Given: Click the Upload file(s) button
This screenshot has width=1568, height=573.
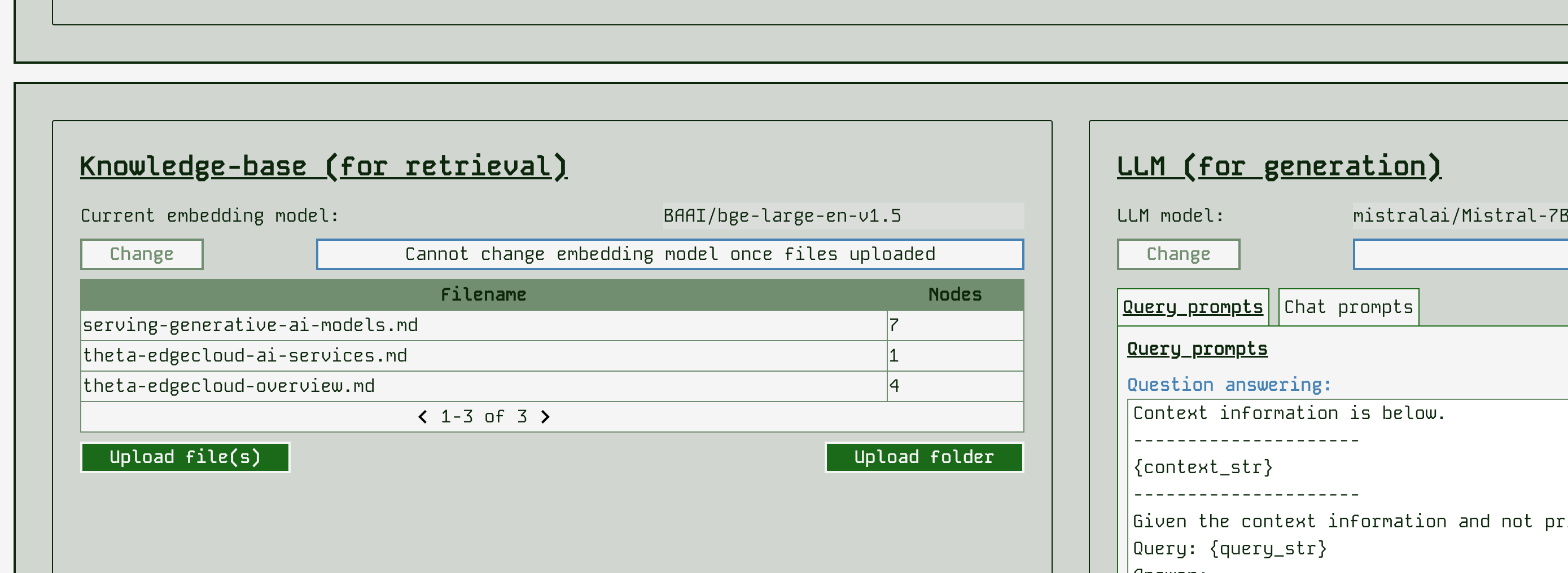Looking at the screenshot, I should tap(185, 457).
